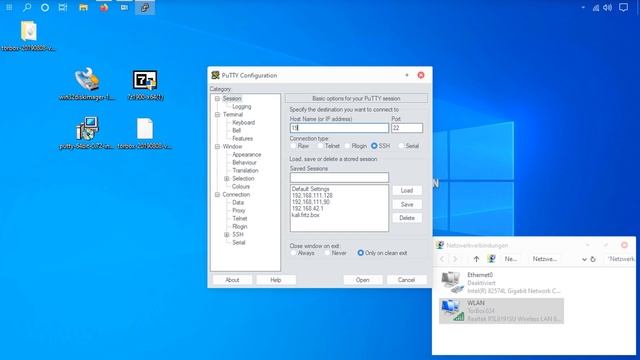
Task: Open Cortana circle icon in taskbar
Action: tap(45, 7)
